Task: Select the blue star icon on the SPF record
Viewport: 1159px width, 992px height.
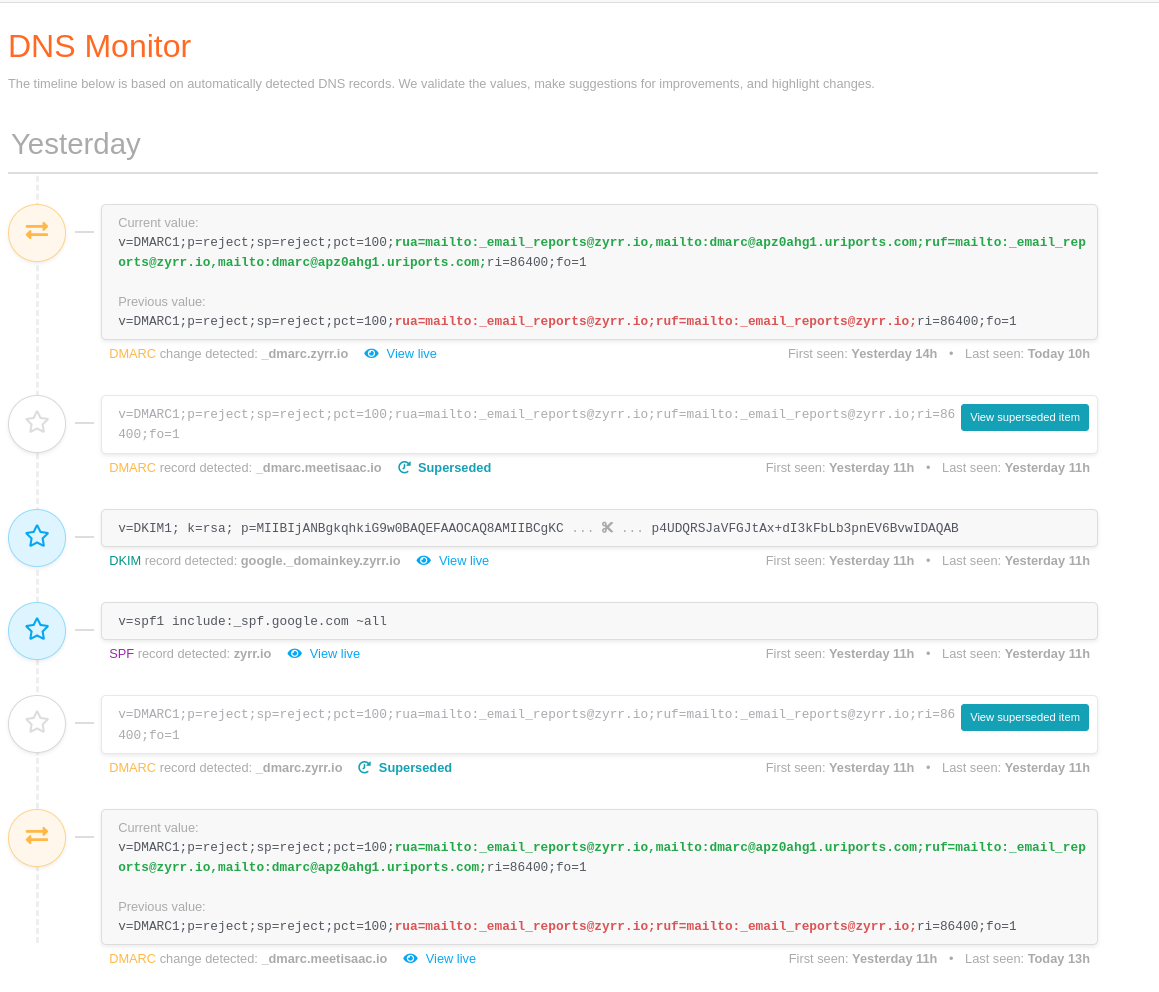Action: (37, 630)
